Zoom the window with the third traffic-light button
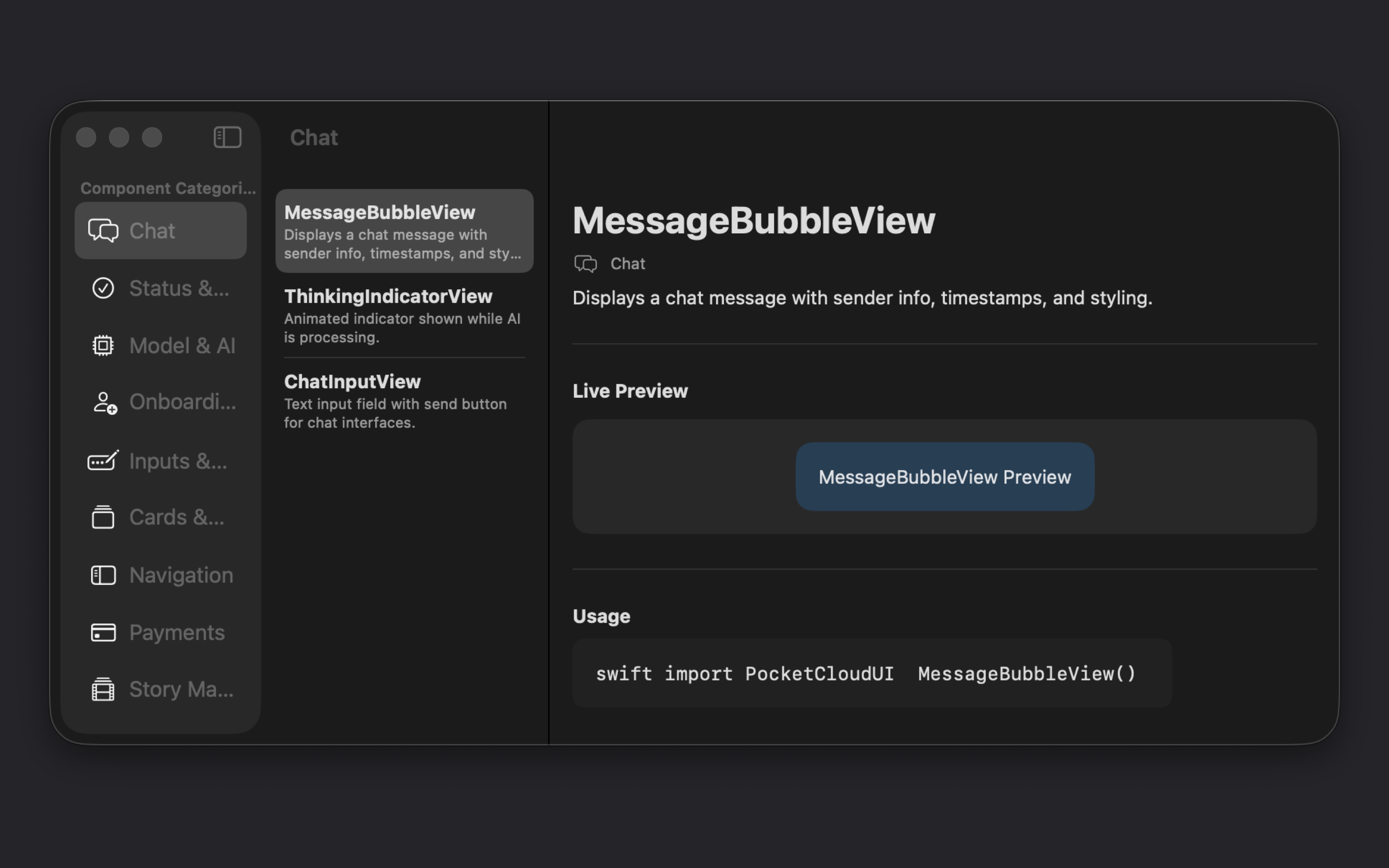Image resolution: width=1389 pixels, height=868 pixels. [x=152, y=137]
